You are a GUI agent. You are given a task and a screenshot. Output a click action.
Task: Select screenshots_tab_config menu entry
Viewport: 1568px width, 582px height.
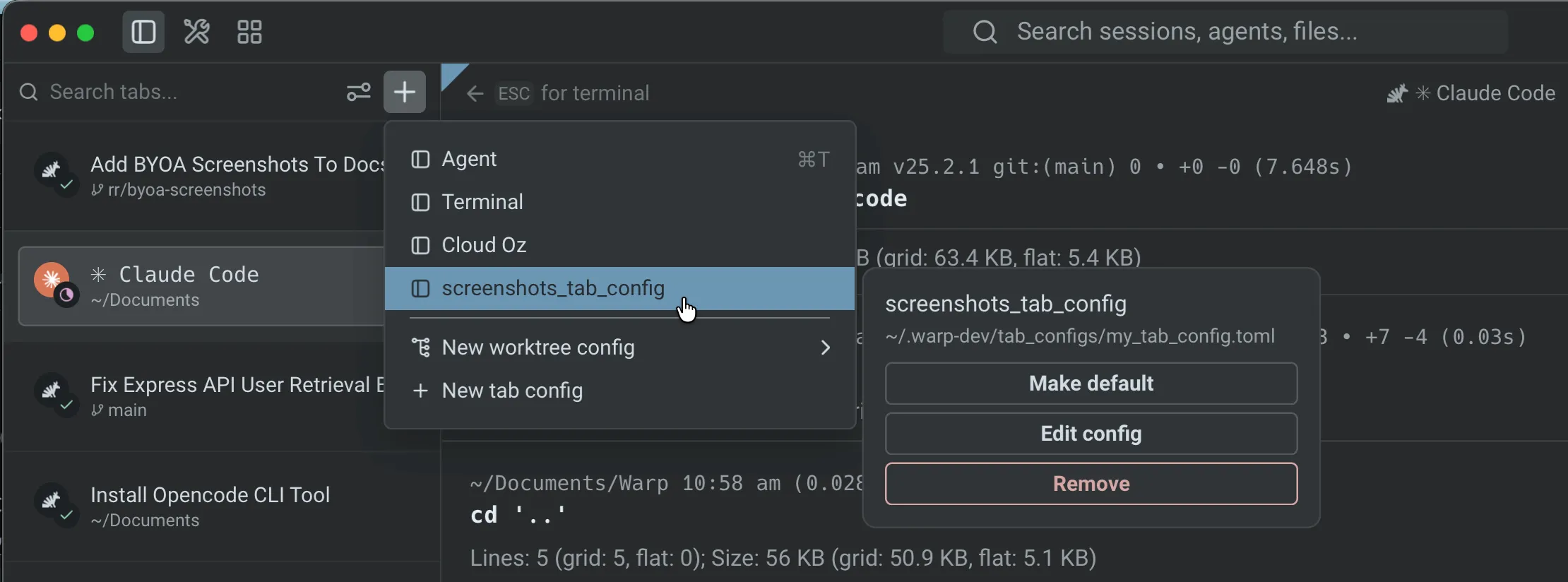[620, 288]
